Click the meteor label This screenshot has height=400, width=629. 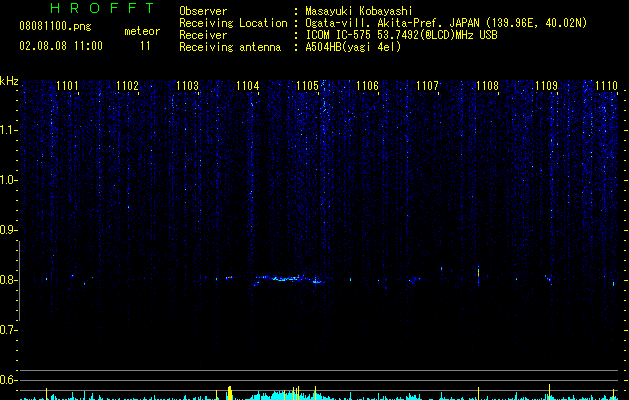(142, 31)
